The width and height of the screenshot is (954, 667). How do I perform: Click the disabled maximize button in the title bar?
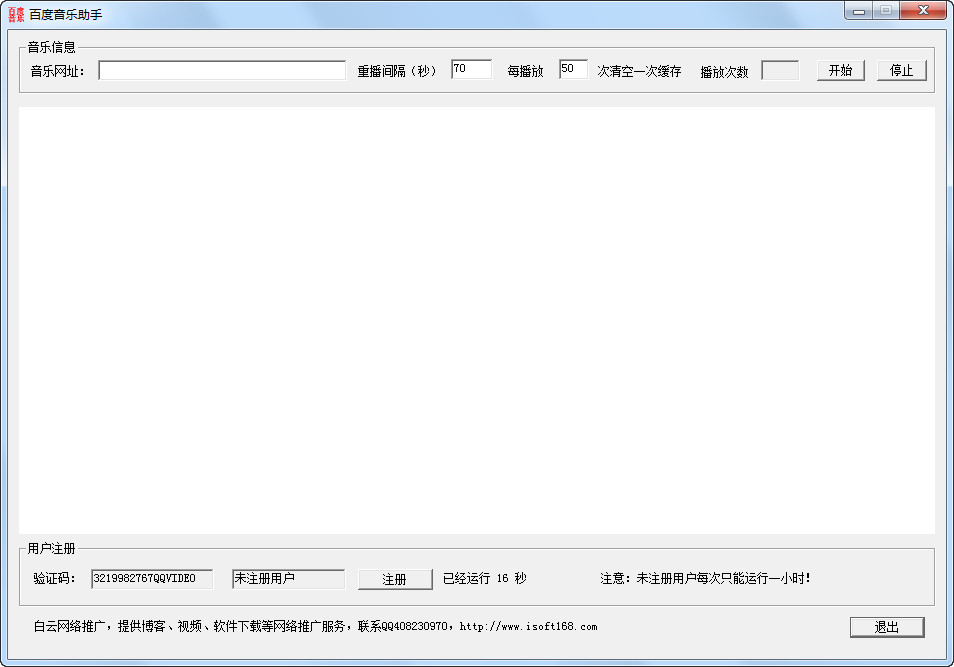pos(886,10)
